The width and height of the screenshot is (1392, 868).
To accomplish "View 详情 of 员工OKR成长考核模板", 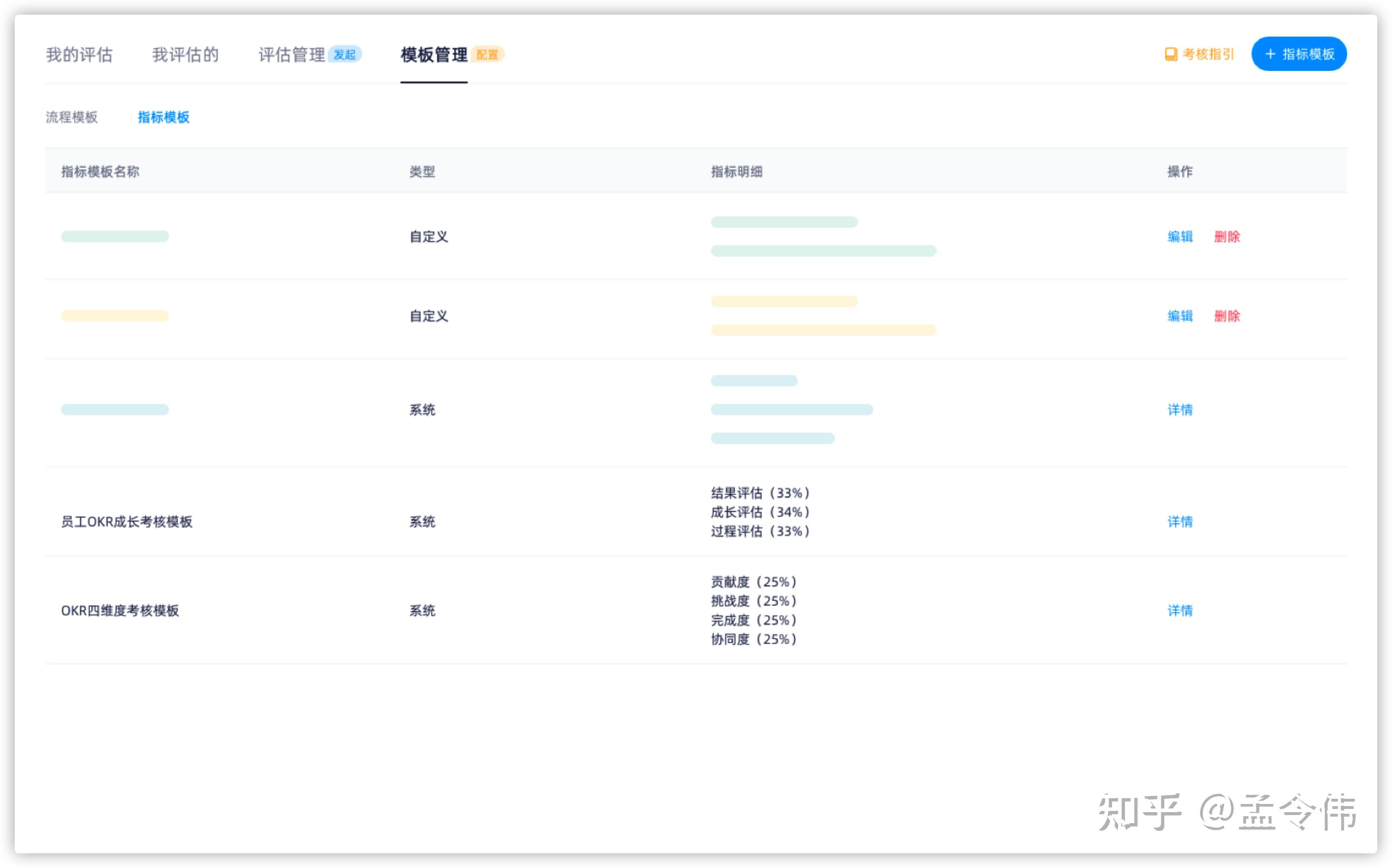I will [1180, 522].
